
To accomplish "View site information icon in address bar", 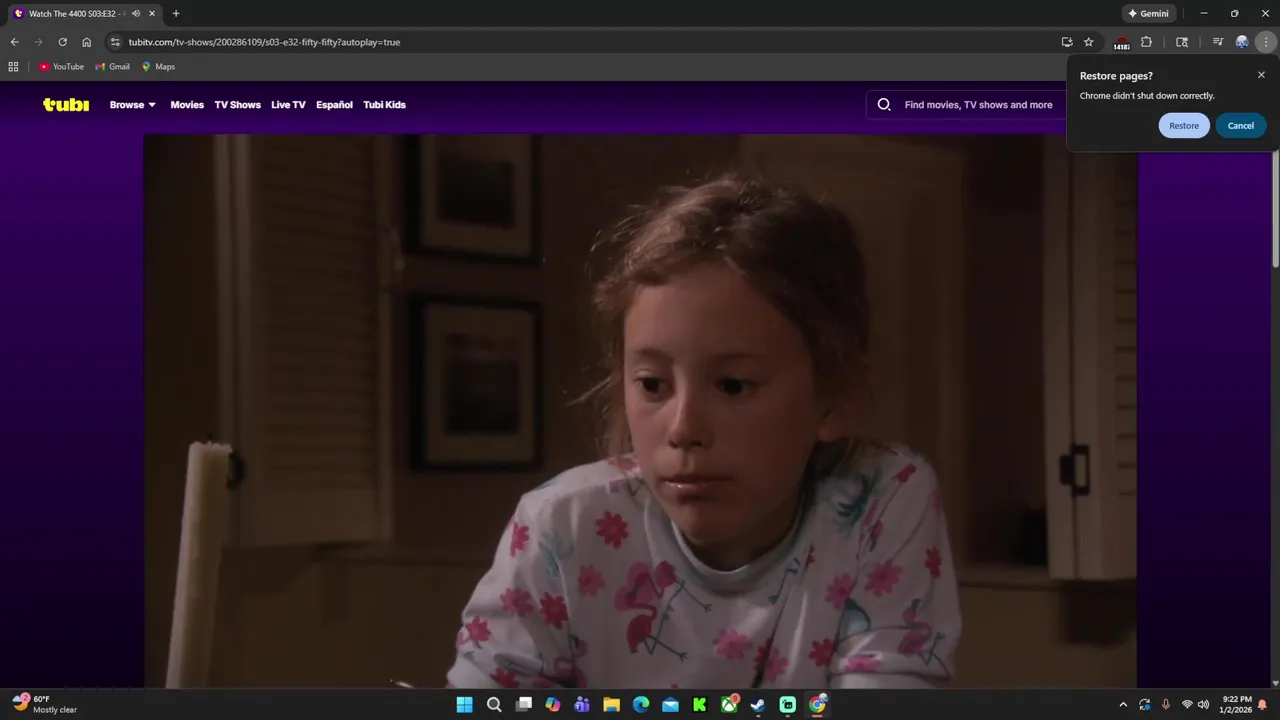I will (115, 42).
